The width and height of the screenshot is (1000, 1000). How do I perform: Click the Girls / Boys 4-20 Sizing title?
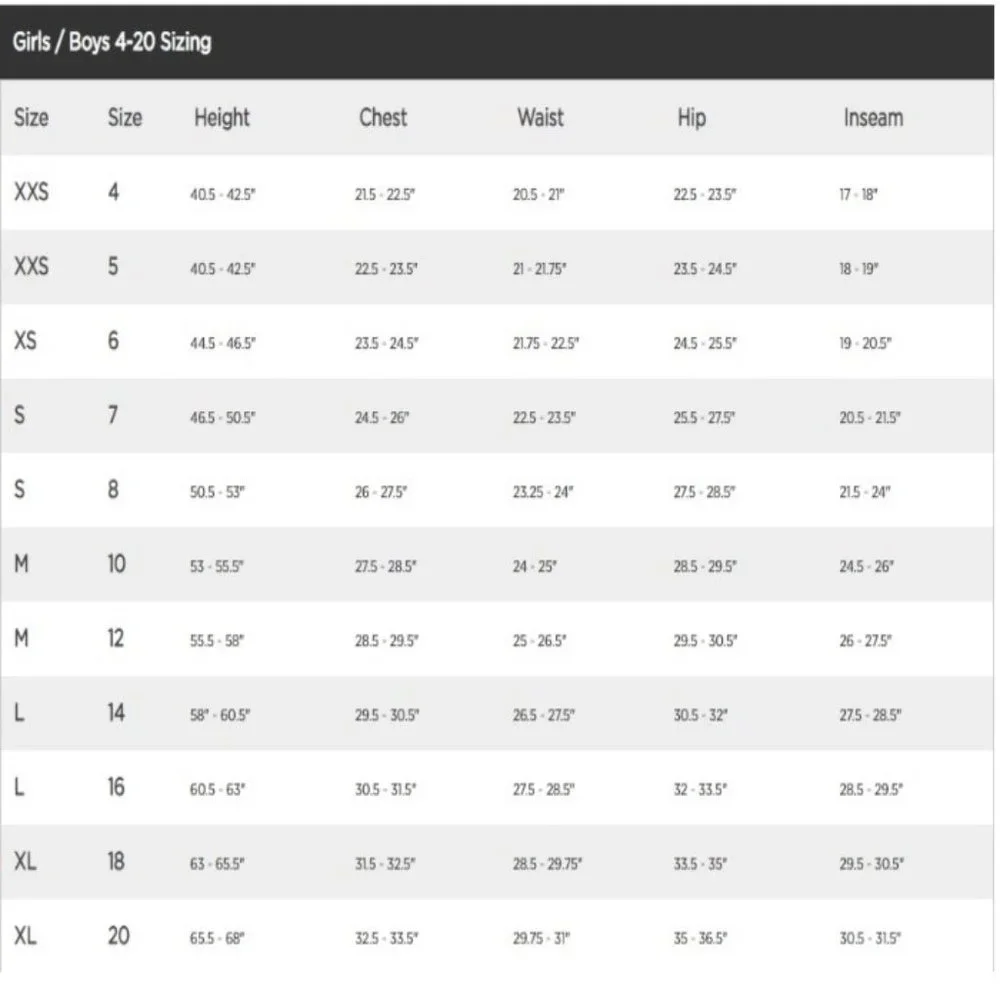[112, 42]
